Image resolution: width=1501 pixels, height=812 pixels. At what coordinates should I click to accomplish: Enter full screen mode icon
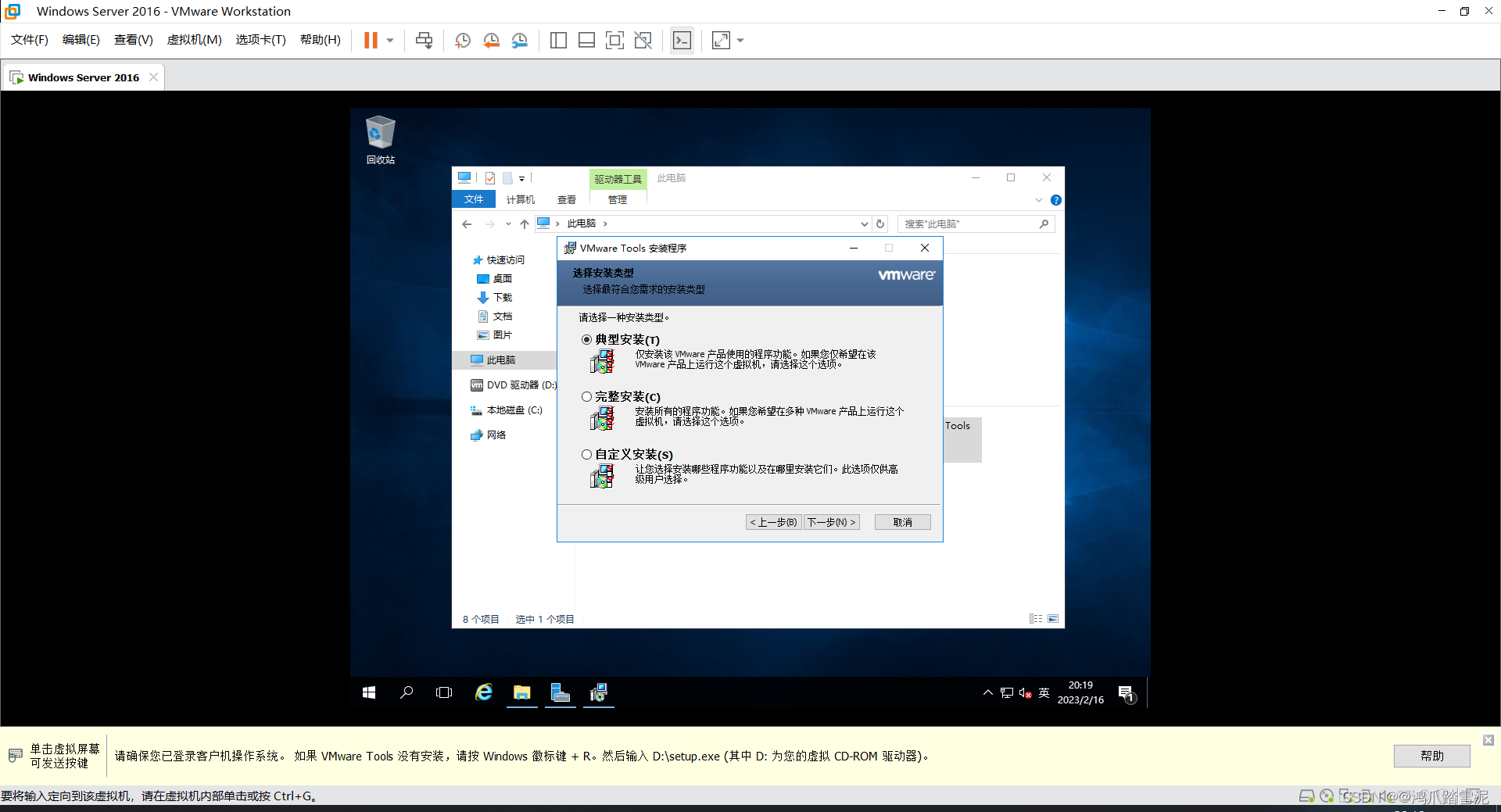[x=614, y=41]
